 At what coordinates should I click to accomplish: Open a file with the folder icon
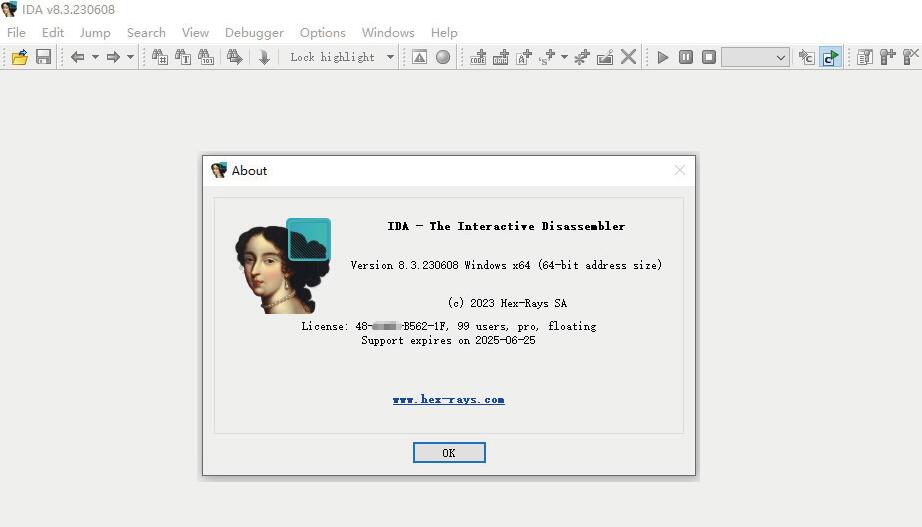(x=19, y=57)
